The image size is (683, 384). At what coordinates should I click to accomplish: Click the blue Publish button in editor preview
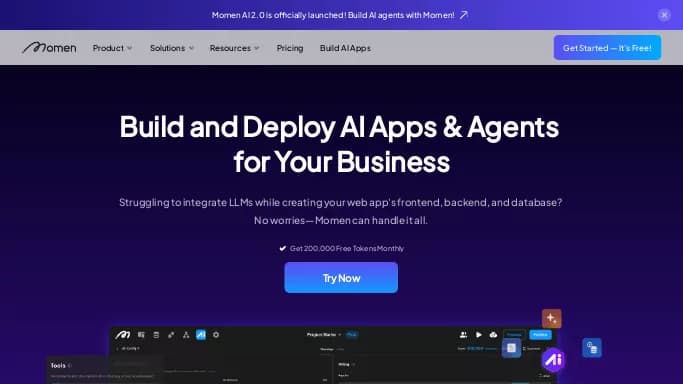pyautogui.click(x=540, y=335)
